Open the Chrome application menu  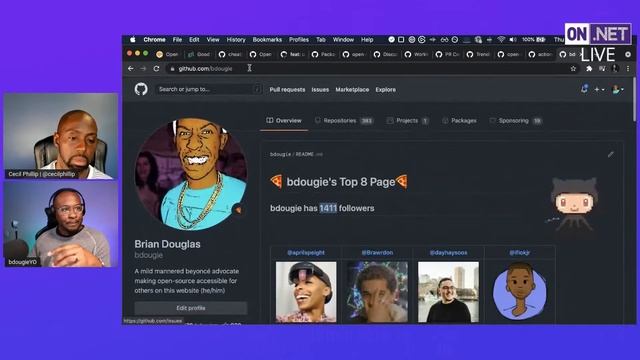pos(154,40)
